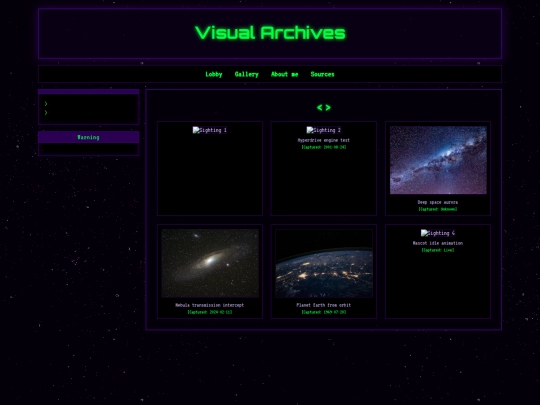The image size is (540, 405).
Task: Click the first sidebar chevron marker
Action: [46, 104]
